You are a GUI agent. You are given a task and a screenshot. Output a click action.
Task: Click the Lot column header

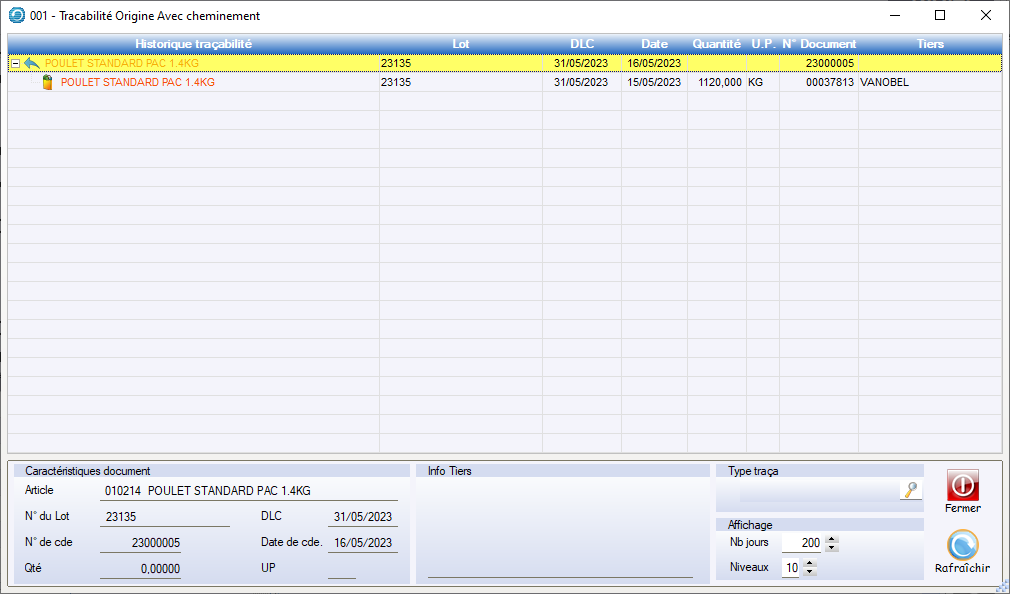(x=460, y=44)
